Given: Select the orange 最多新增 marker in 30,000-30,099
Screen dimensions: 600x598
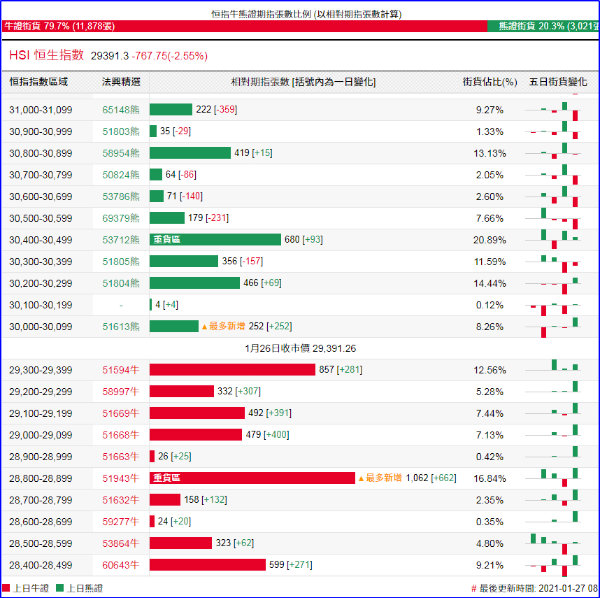Looking at the screenshot, I should pyautogui.click(x=223, y=326).
